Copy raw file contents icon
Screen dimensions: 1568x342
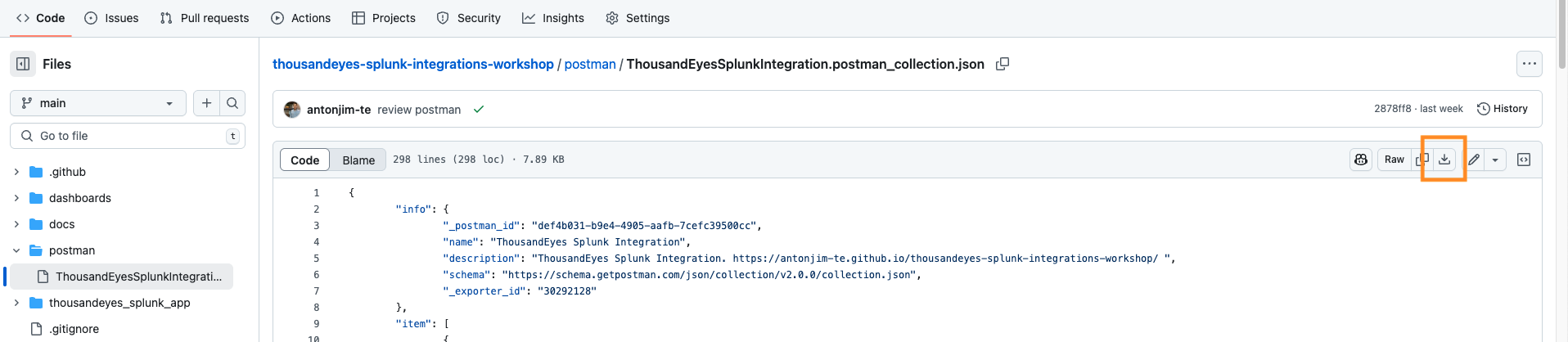[x=1422, y=160]
